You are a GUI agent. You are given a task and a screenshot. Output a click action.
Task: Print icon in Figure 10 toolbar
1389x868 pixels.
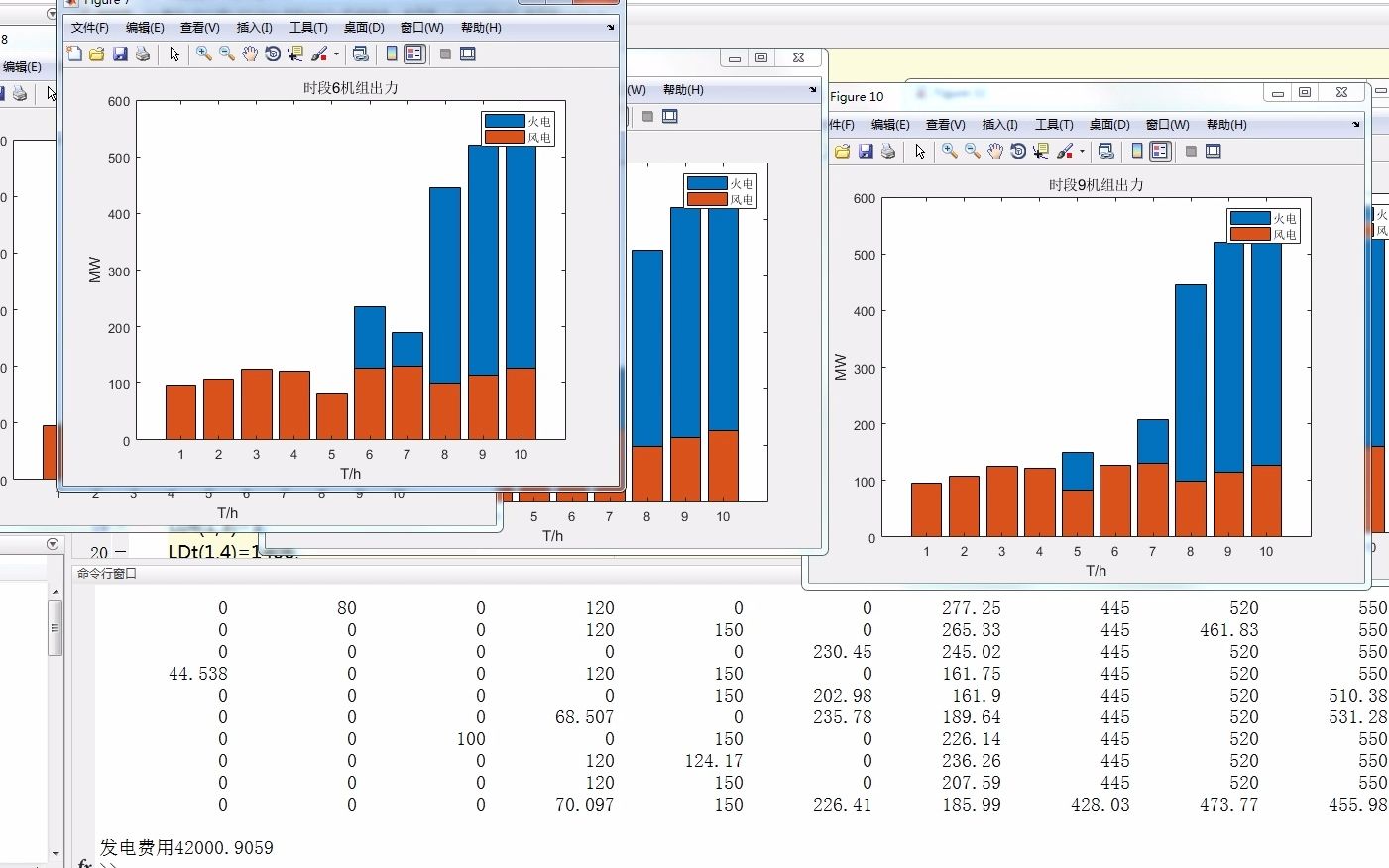click(x=888, y=151)
